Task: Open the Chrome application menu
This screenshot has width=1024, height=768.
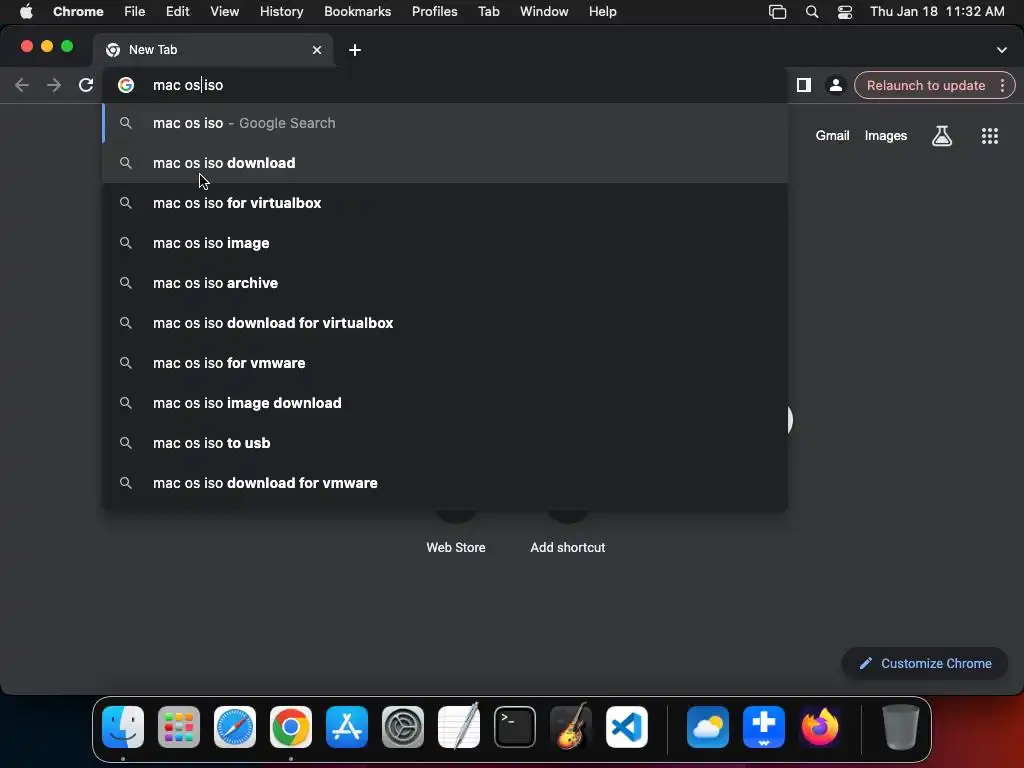Action: point(78,12)
